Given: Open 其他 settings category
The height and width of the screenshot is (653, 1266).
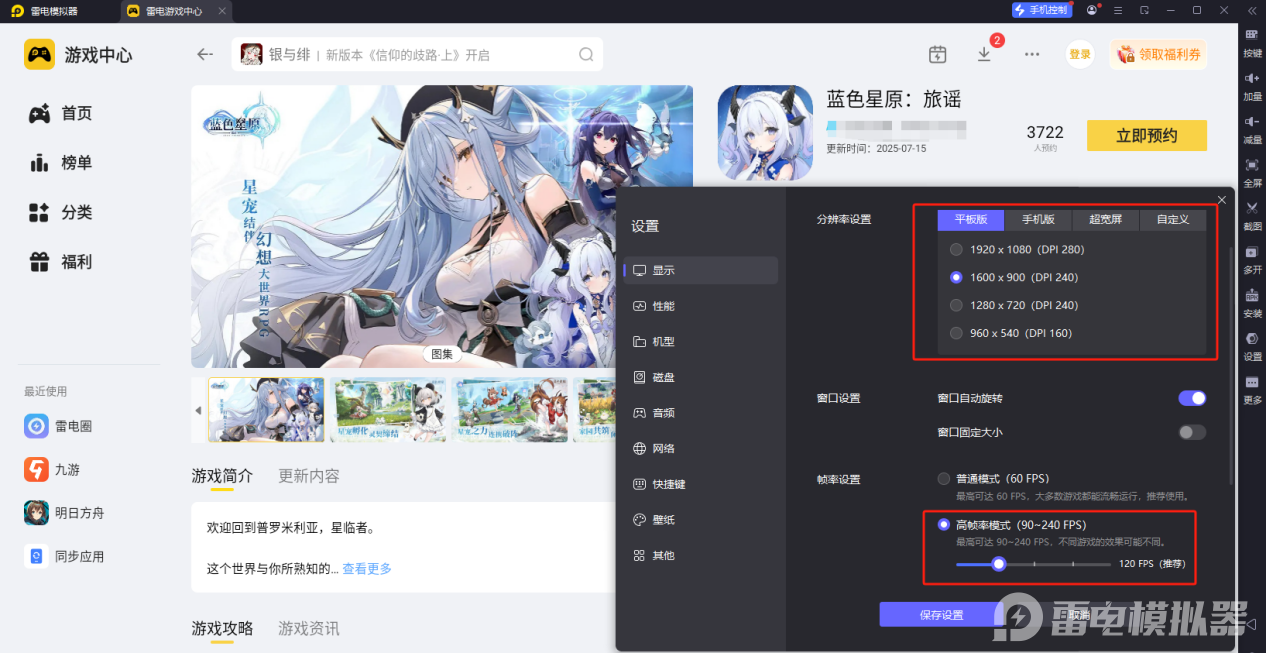Looking at the screenshot, I should pos(701,555).
